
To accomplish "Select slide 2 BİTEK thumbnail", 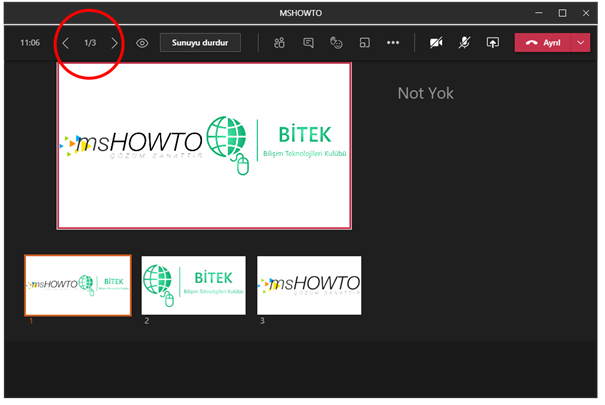I will pyautogui.click(x=193, y=285).
